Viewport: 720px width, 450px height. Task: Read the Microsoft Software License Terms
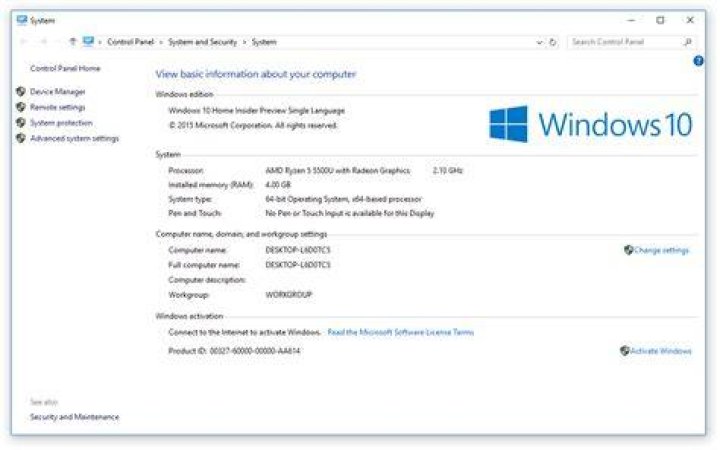pos(400,332)
